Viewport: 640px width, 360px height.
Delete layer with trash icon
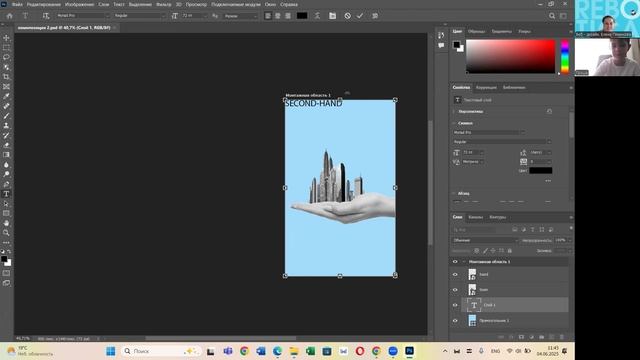(x=562, y=337)
